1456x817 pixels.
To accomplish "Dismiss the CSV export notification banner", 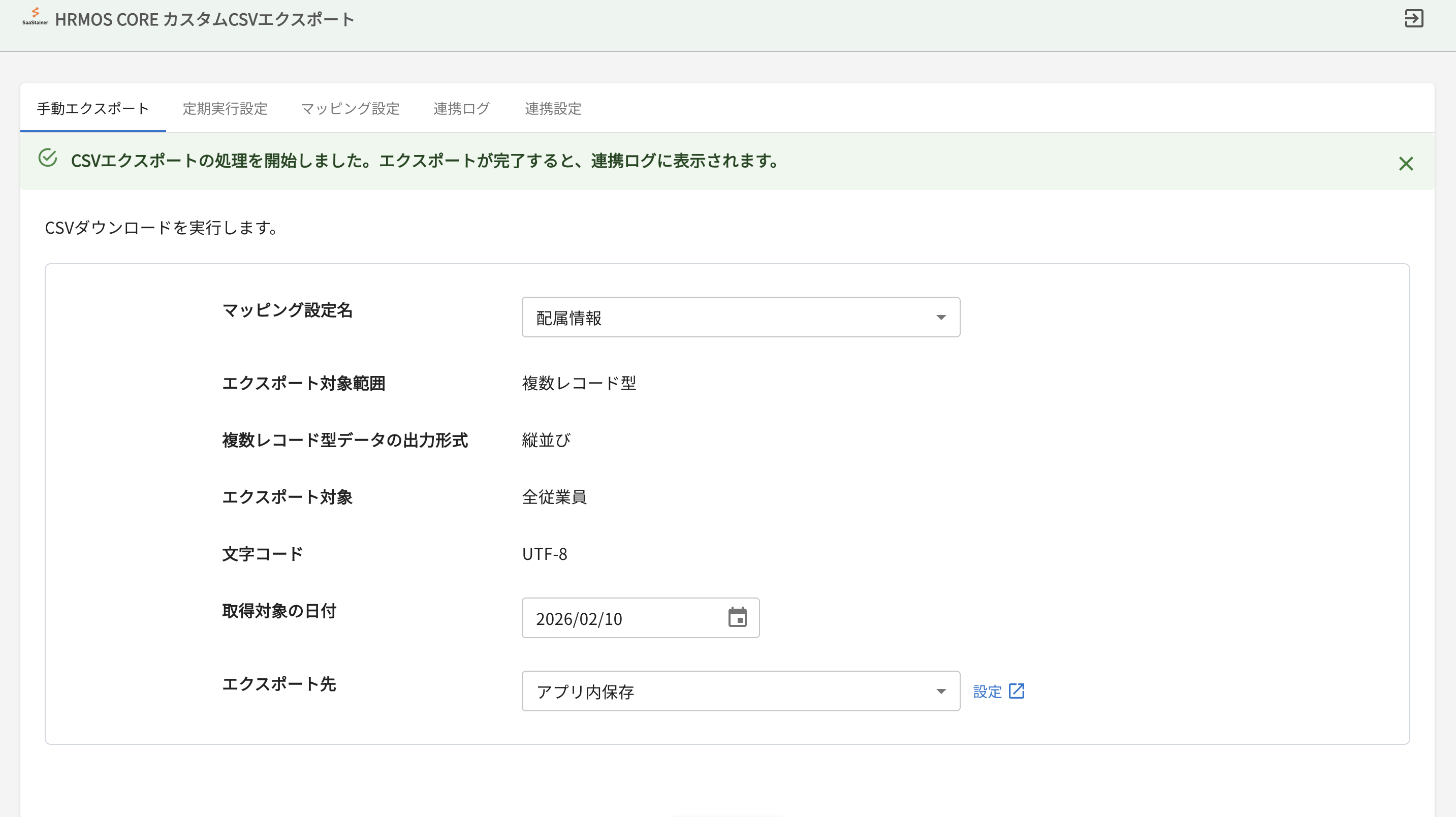I will click(x=1406, y=164).
